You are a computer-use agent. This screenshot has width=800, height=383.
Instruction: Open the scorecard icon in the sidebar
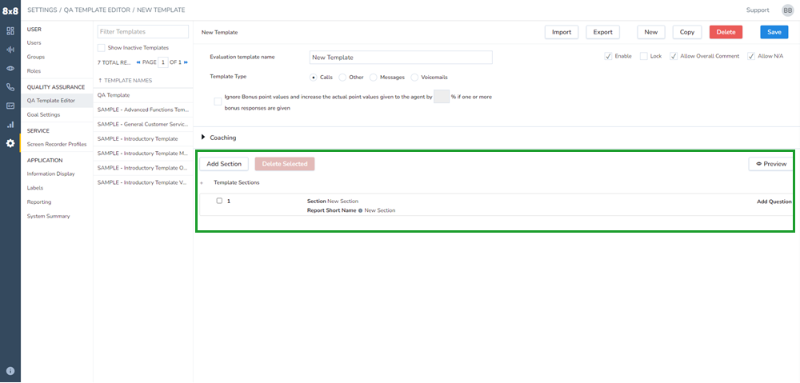[10, 106]
